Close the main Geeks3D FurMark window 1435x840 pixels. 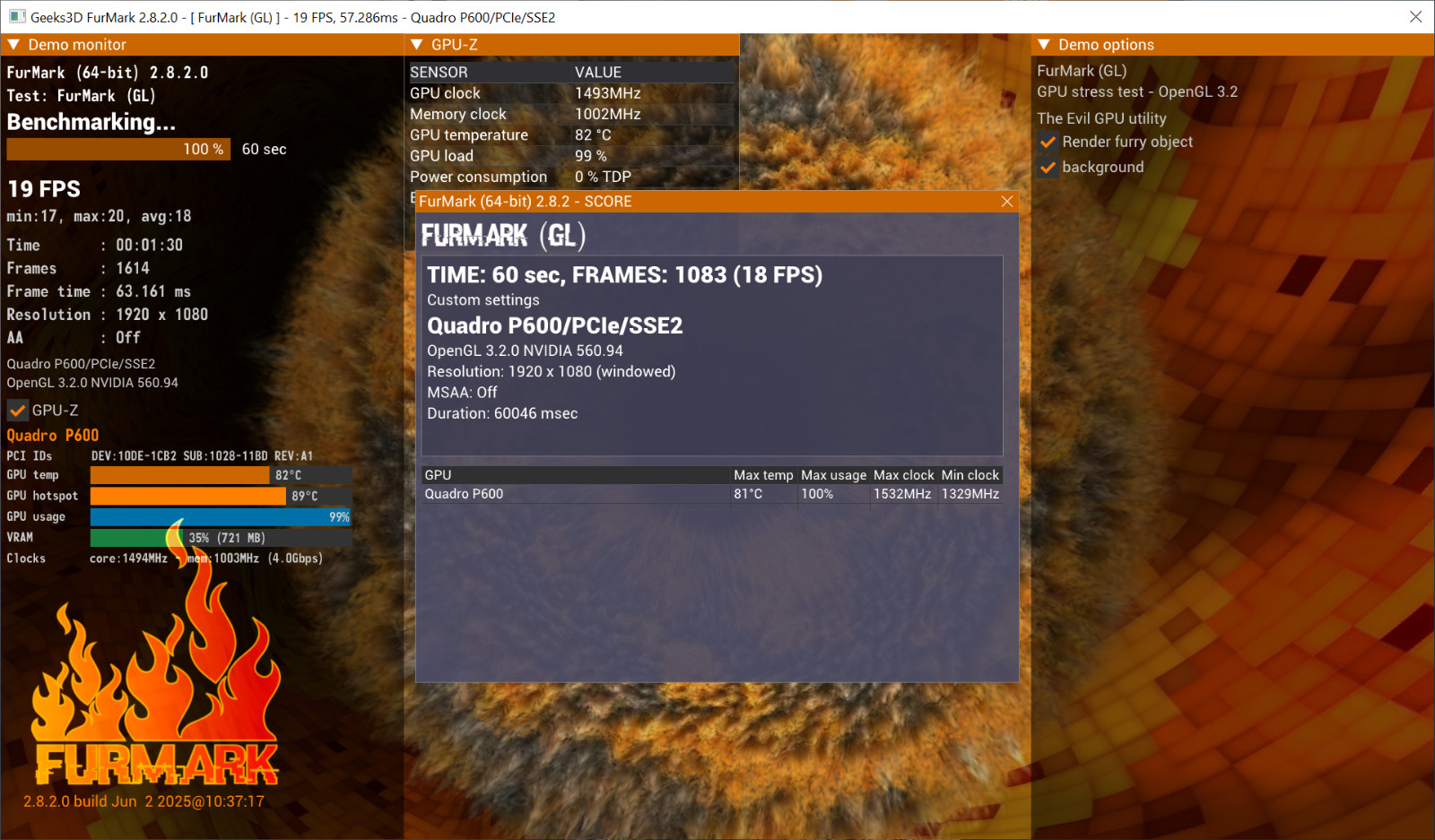pos(1416,17)
